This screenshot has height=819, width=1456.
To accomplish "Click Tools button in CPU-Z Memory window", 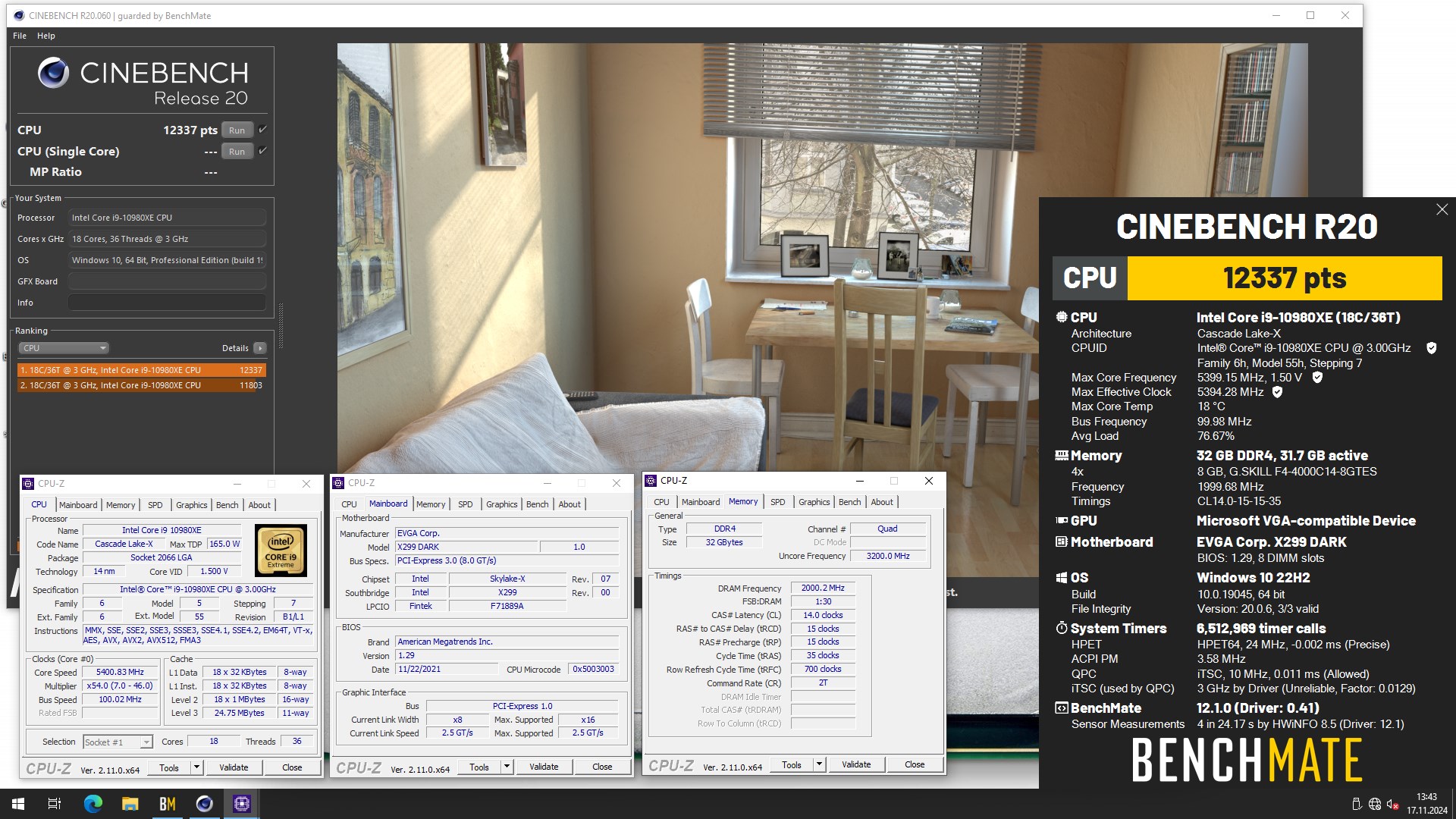I will [792, 764].
